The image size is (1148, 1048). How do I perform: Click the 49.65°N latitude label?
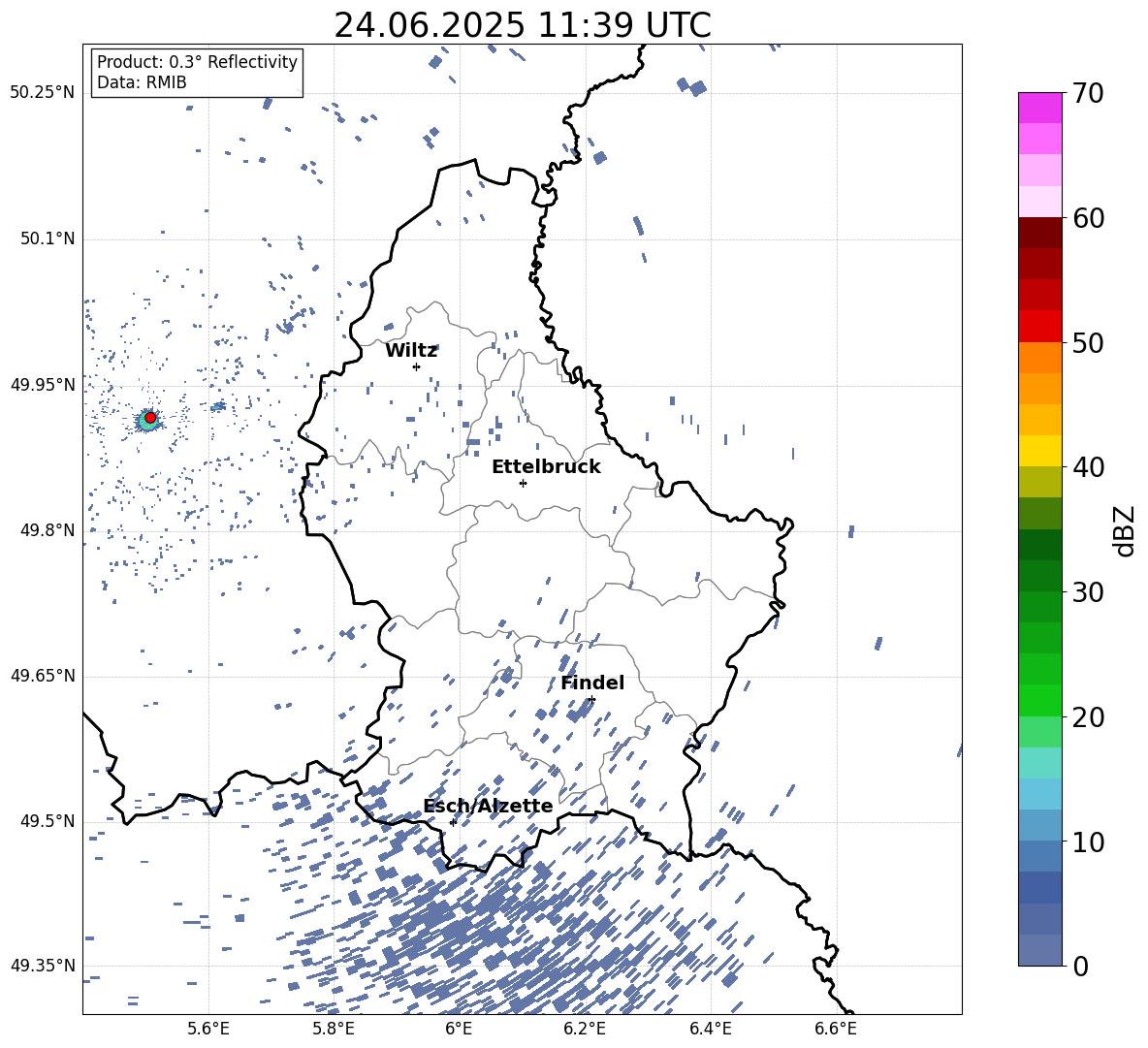[x=43, y=676]
